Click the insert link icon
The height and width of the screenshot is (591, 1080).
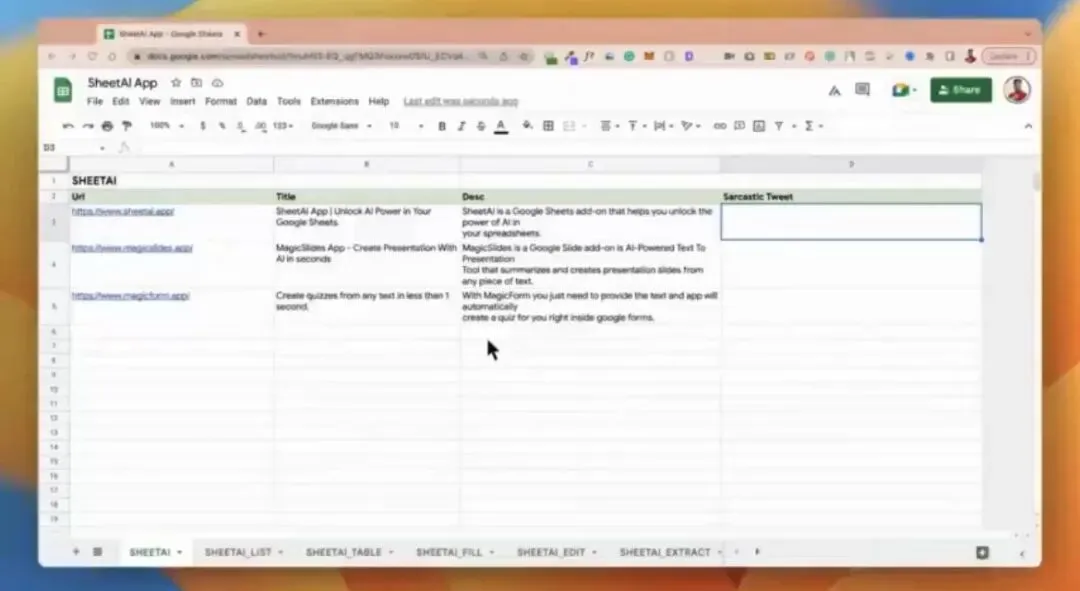(720, 126)
